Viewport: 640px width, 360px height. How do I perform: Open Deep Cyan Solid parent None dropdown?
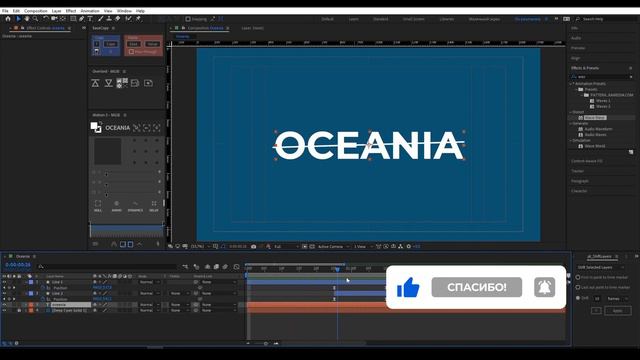(218, 311)
